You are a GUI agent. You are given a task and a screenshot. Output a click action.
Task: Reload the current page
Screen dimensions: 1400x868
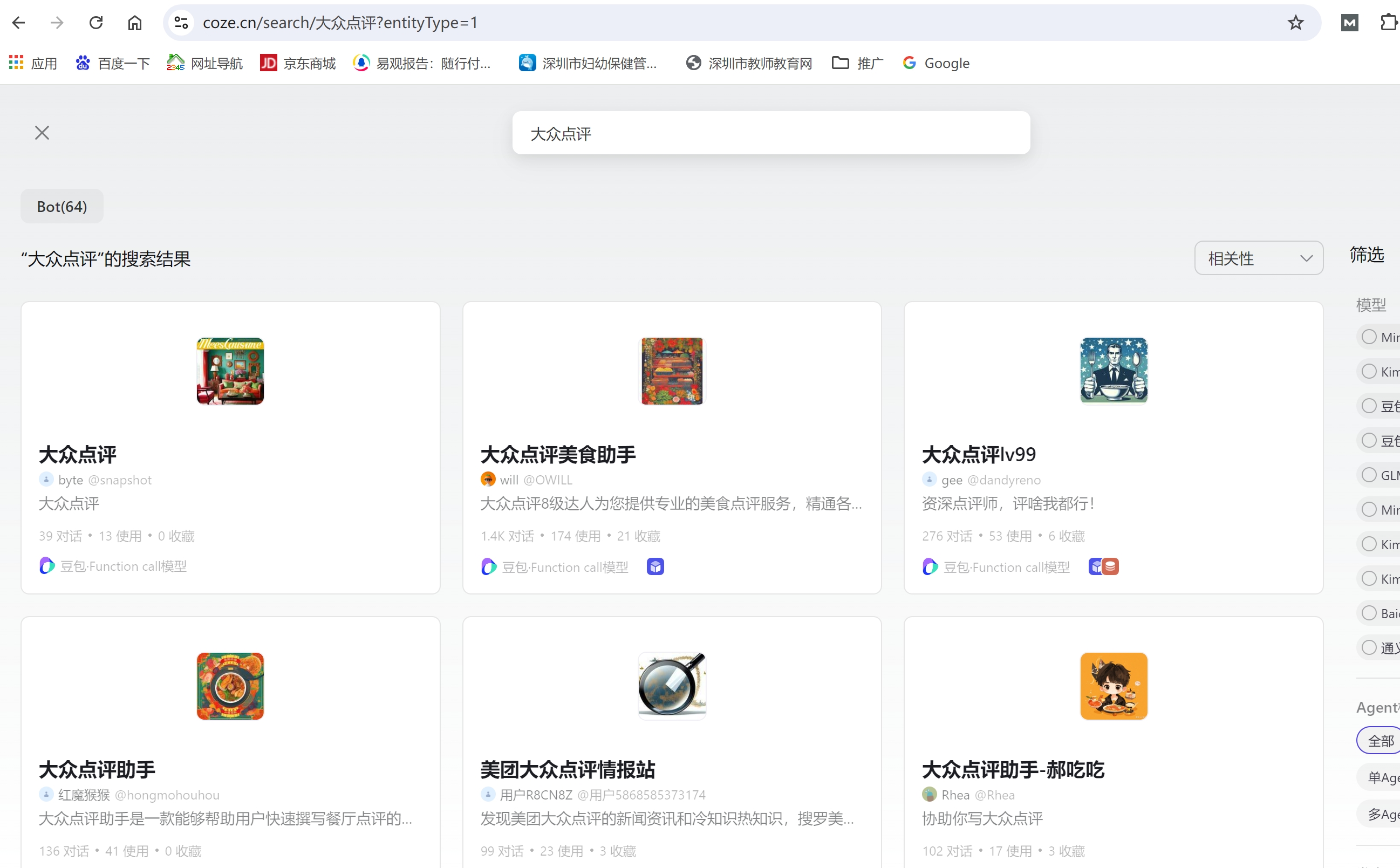click(96, 23)
